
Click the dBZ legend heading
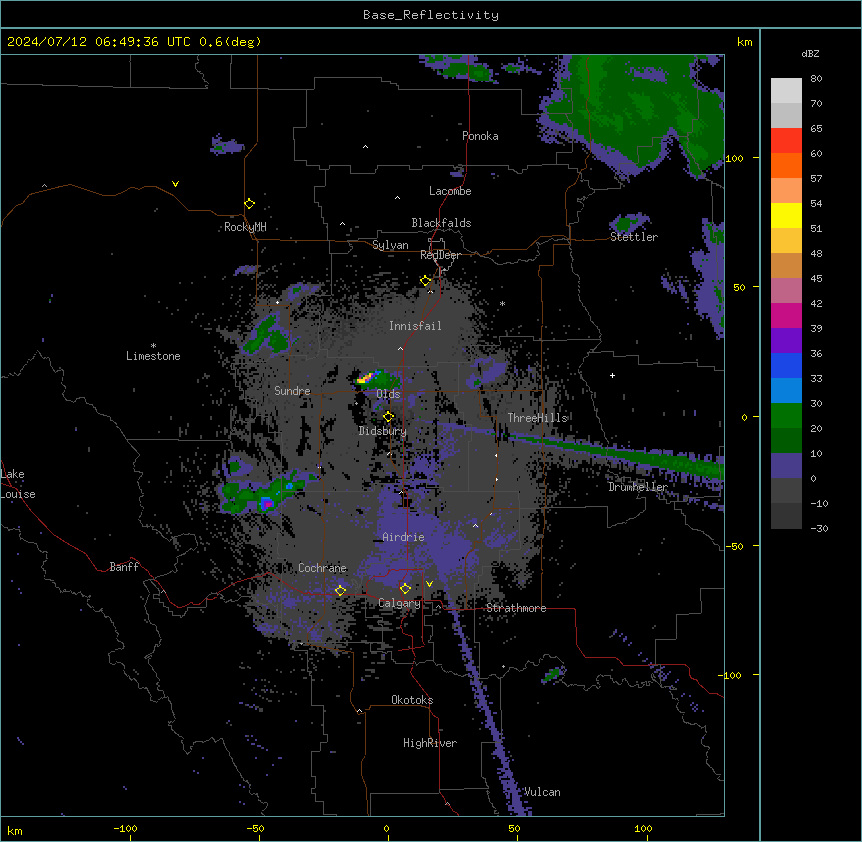pyautogui.click(x=810, y=54)
